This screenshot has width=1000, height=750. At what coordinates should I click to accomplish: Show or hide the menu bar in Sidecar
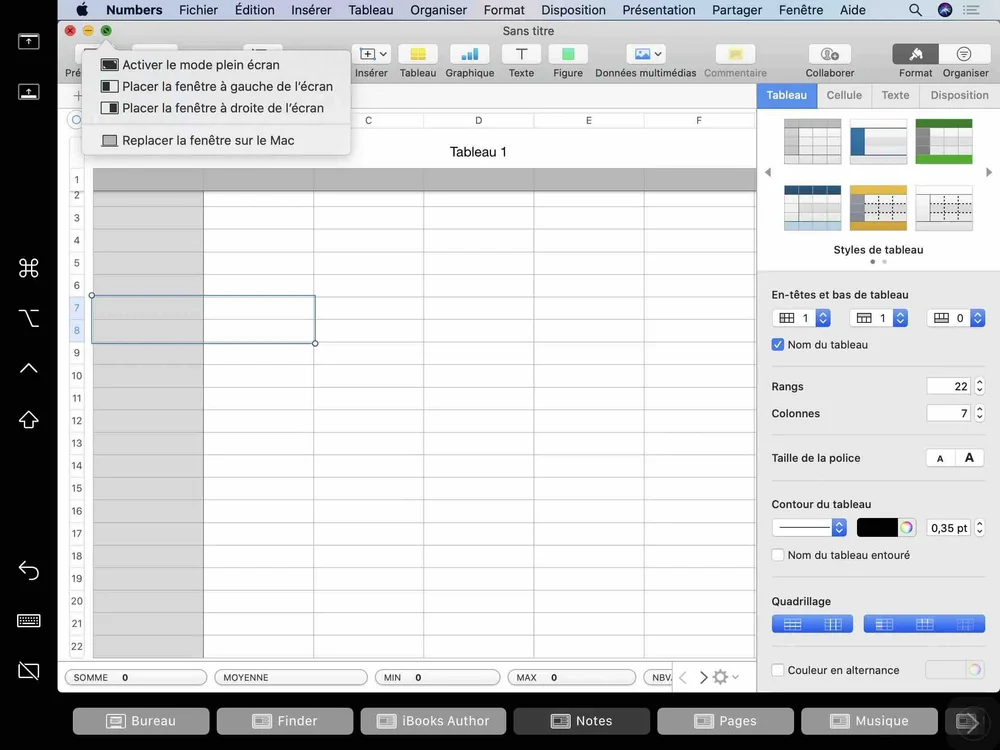pos(29,41)
